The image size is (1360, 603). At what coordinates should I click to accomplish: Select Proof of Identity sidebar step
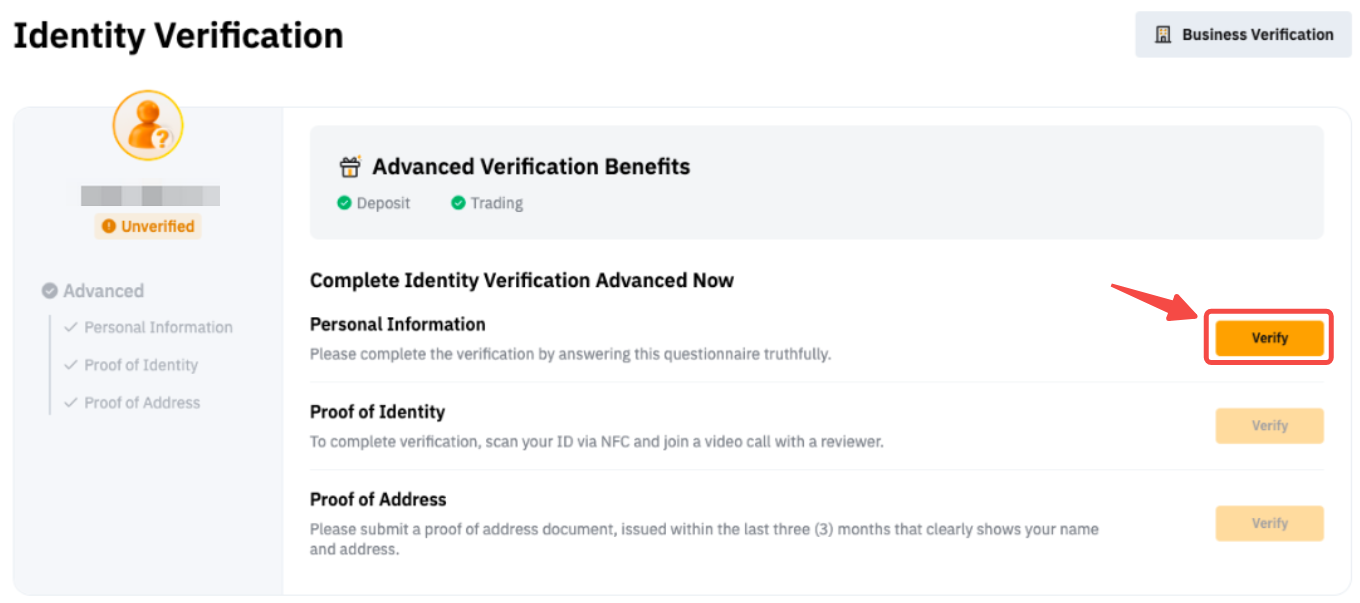[141, 365]
